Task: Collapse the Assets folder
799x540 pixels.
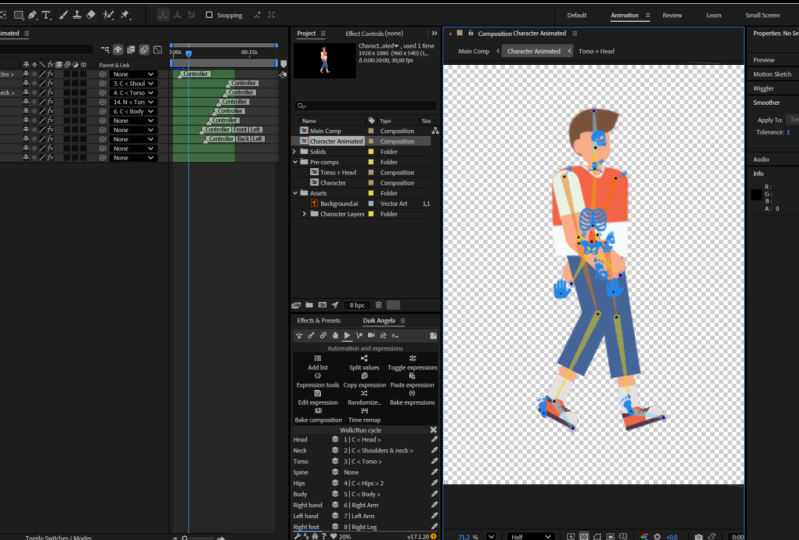Action: [295, 193]
